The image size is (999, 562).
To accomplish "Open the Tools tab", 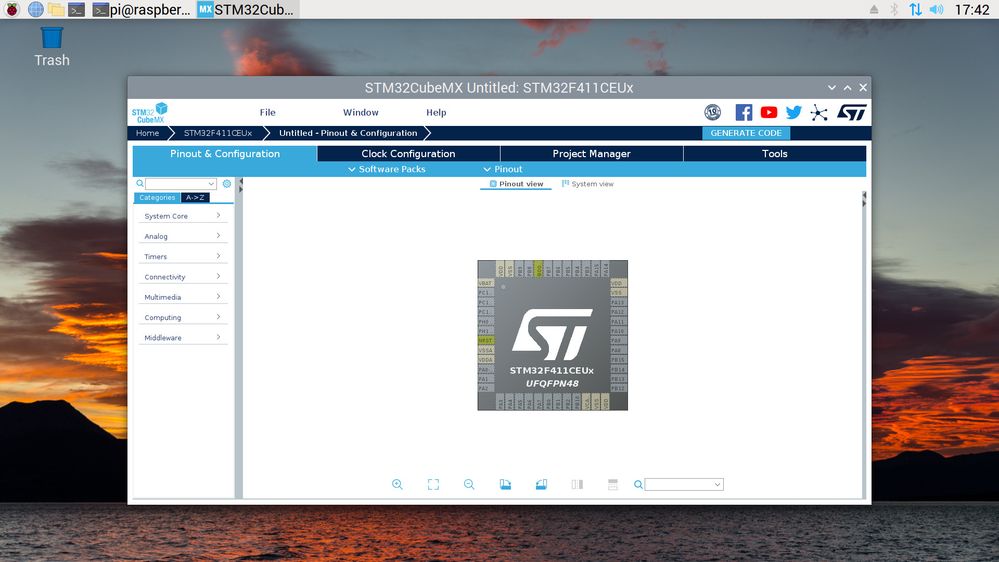I will 775,154.
